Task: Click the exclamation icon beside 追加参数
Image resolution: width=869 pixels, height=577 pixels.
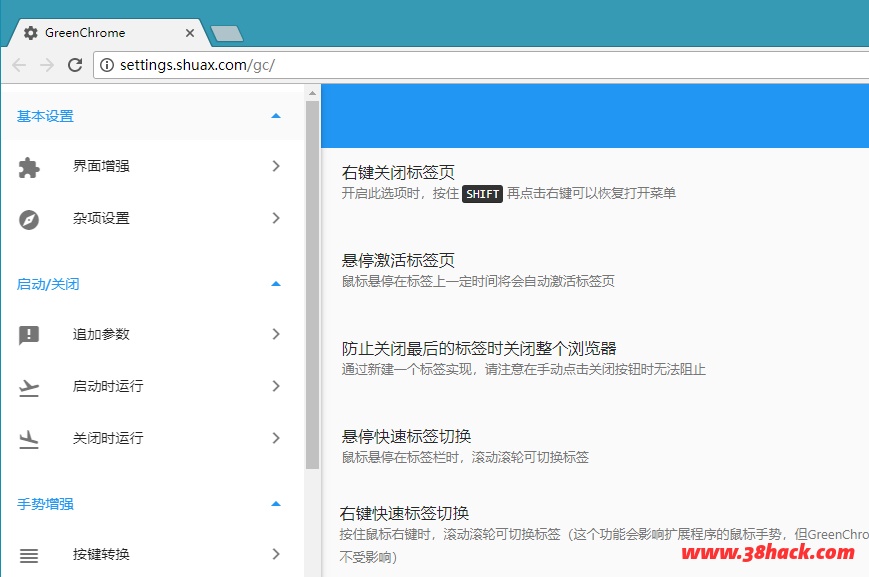Action: [29, 335]
